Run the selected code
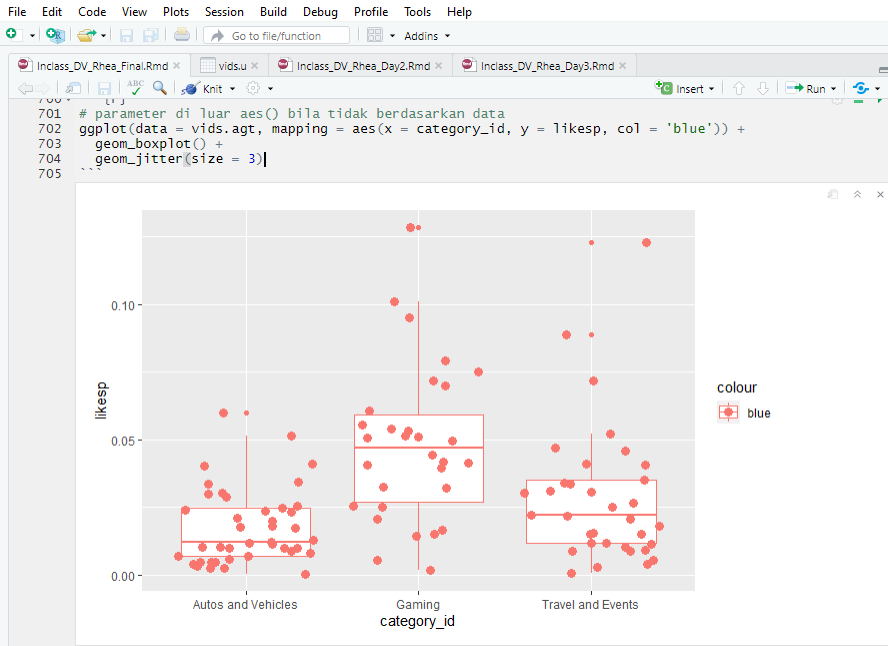The width and height of the screenshot is (888, 646). (811, 88)
